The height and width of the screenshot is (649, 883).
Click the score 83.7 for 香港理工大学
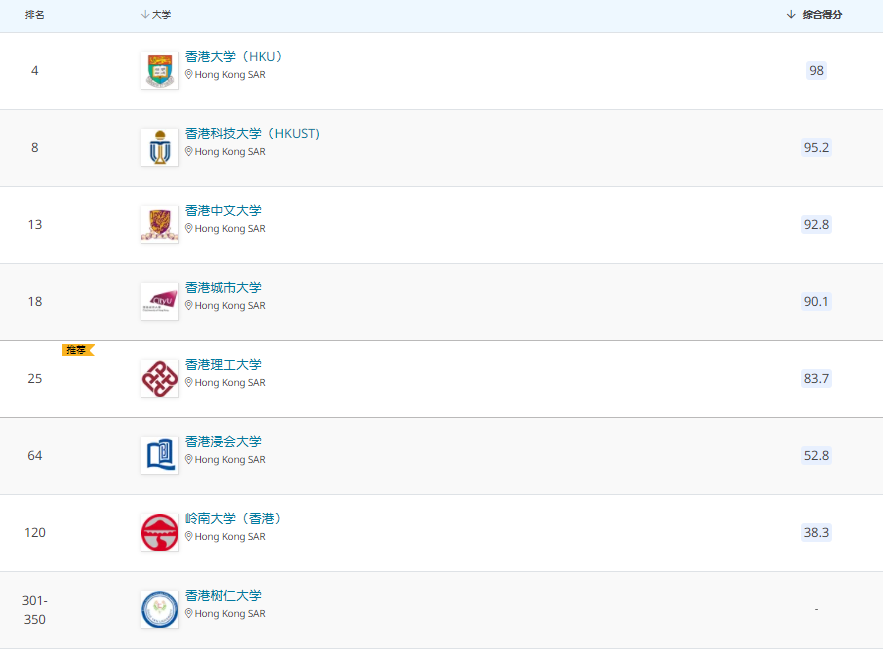[x=817, y=379]
